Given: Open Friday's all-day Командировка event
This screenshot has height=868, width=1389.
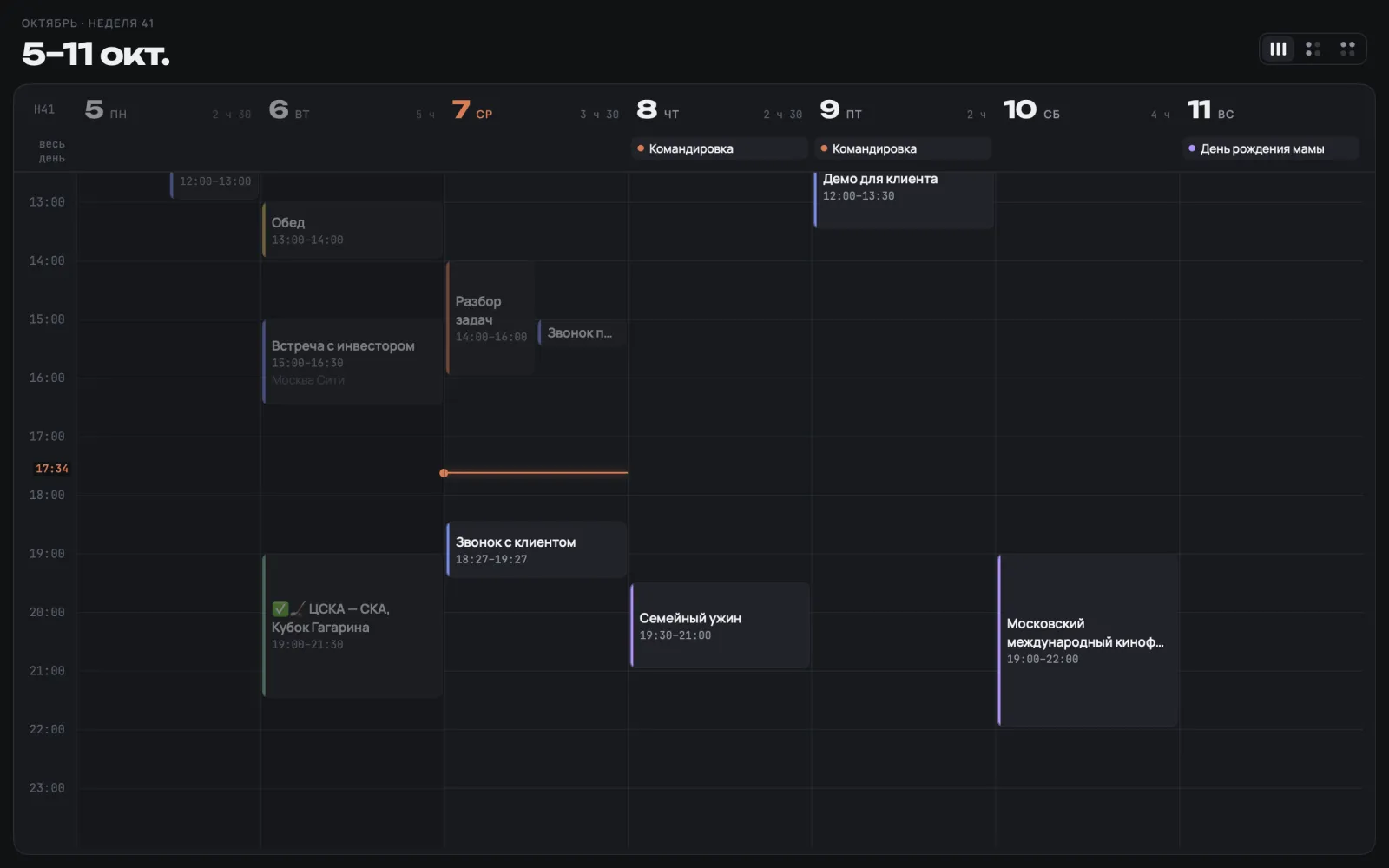Looking at the screenshot, I should pos(903,148).
